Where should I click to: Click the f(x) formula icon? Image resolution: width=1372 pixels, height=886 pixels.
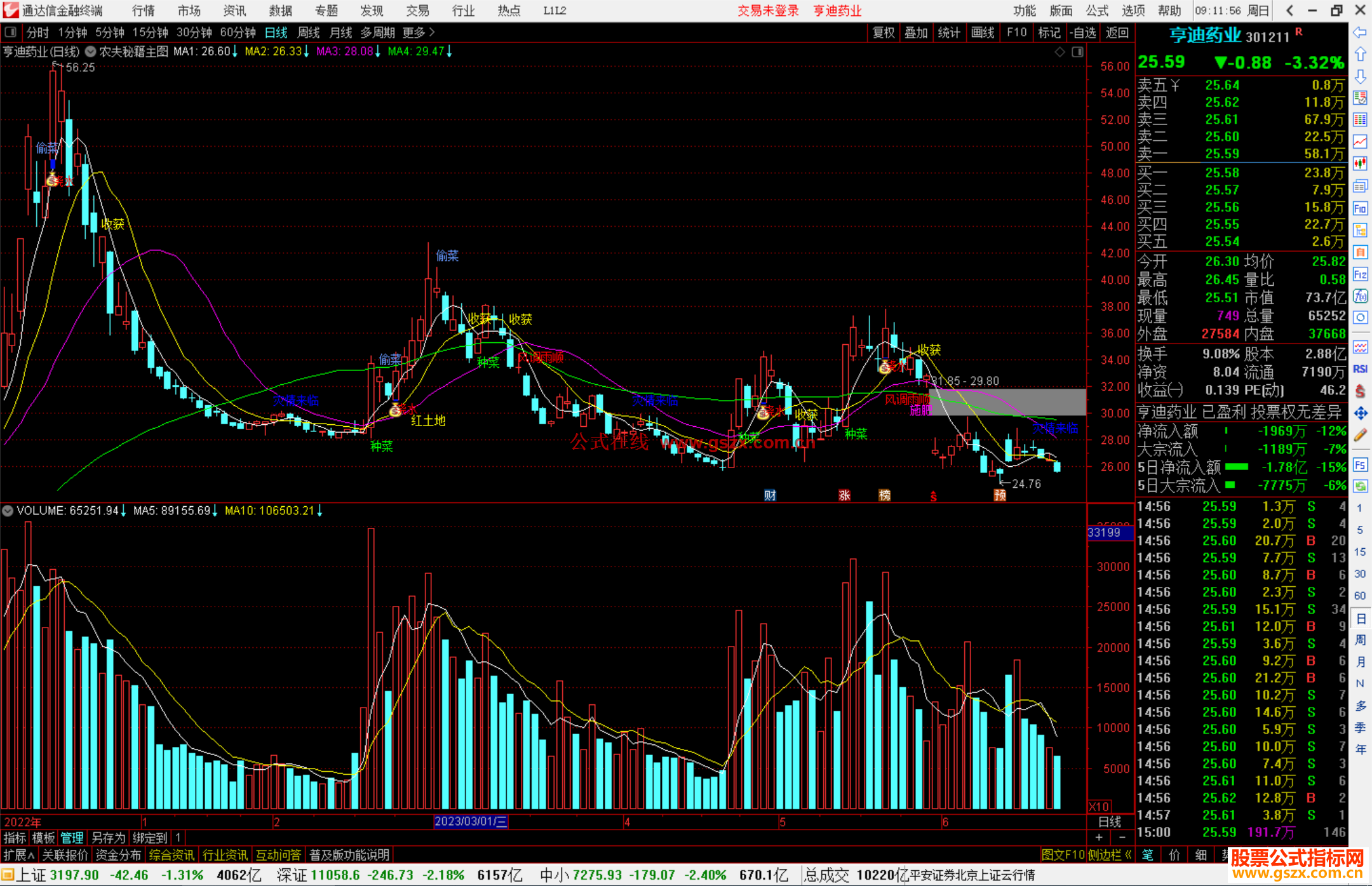pos(1360,296)
